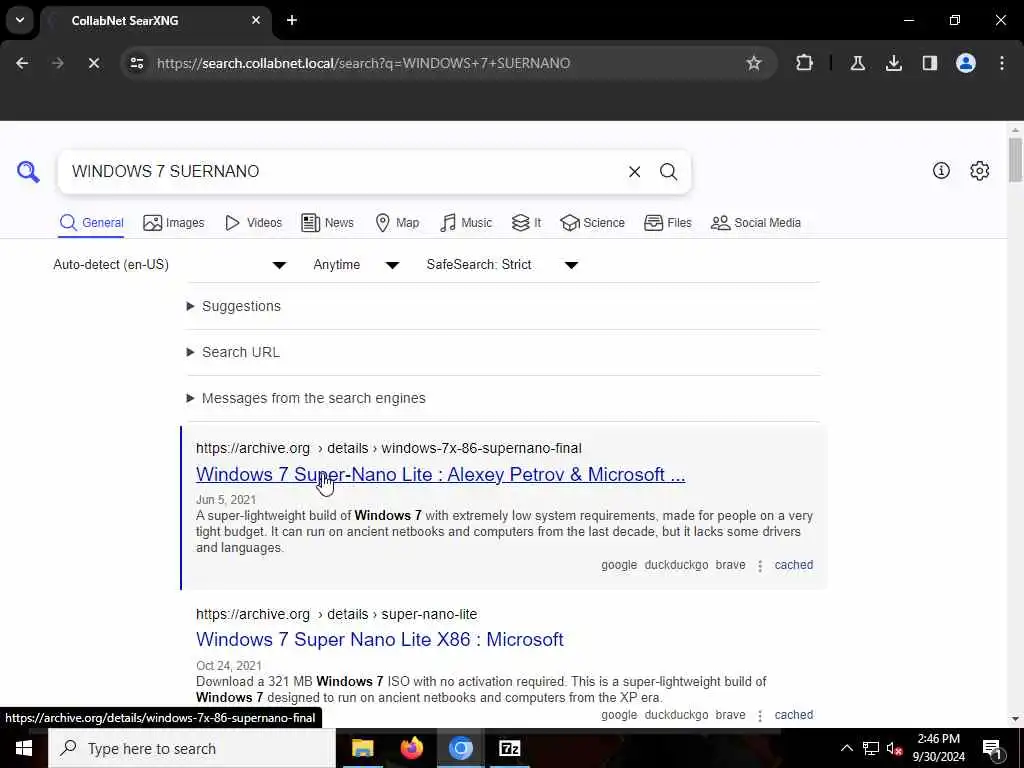Open Chrome three-dot menu

1002,63
